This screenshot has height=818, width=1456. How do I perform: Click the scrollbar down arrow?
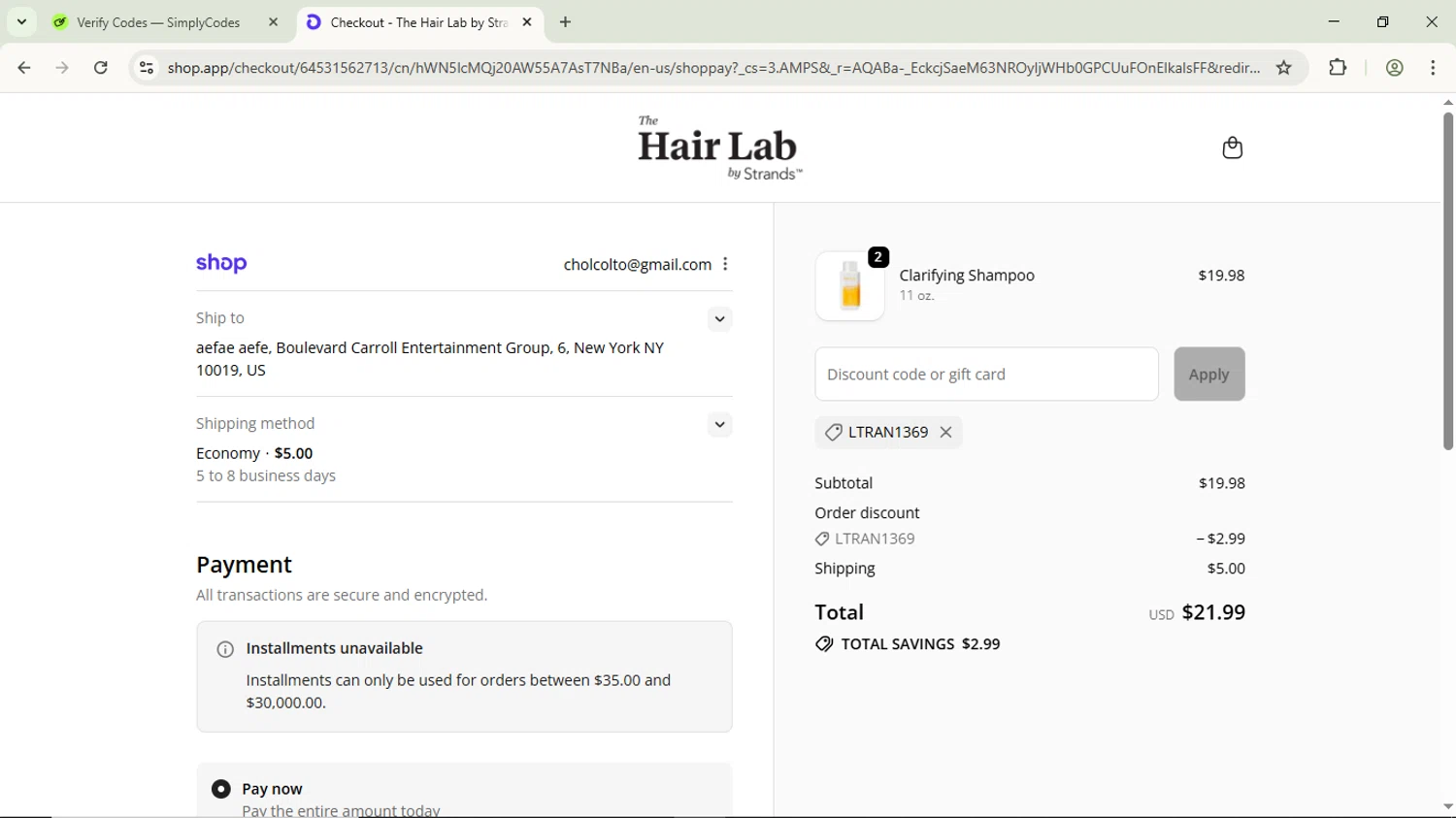pyautogui.click(x=1447, y=807)
